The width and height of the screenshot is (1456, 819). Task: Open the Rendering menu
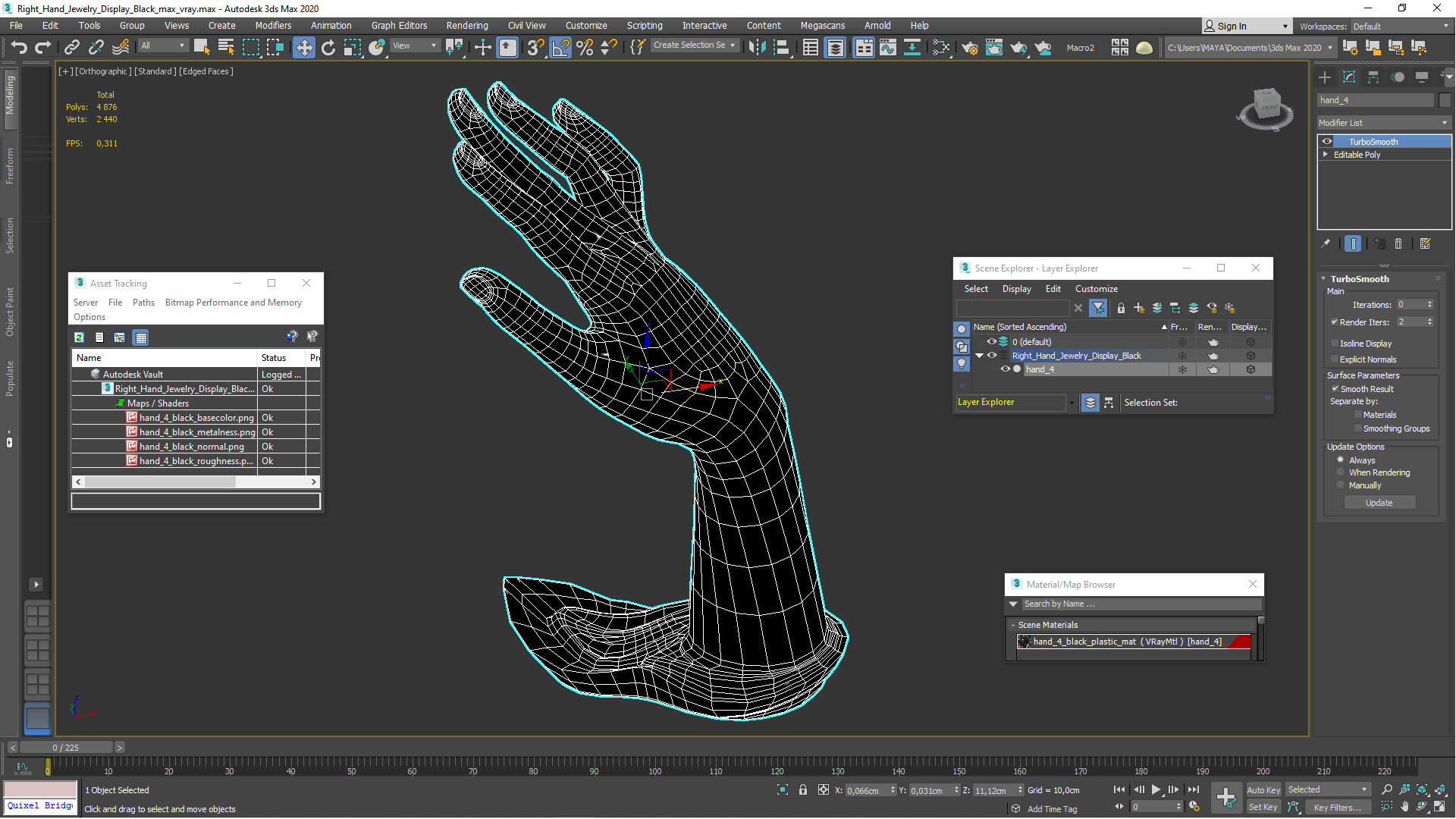coord(466,26)
